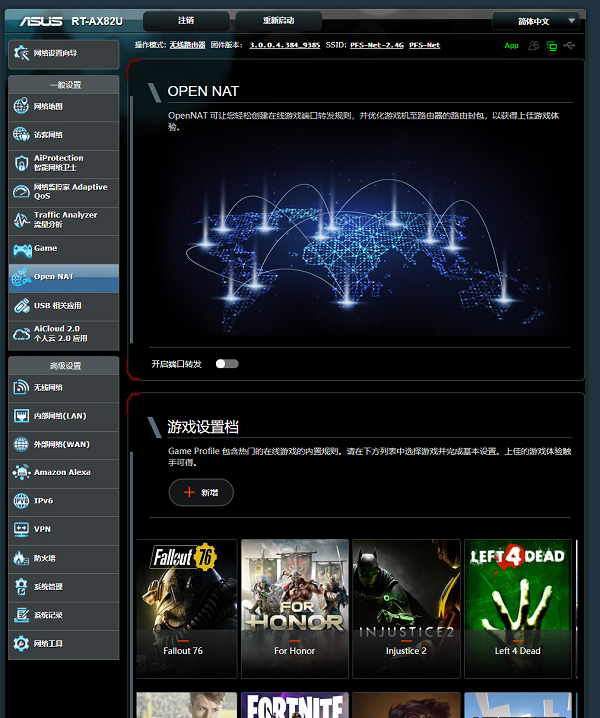Click the Game controller icon
Screen dimensions: 600x718
22,250
